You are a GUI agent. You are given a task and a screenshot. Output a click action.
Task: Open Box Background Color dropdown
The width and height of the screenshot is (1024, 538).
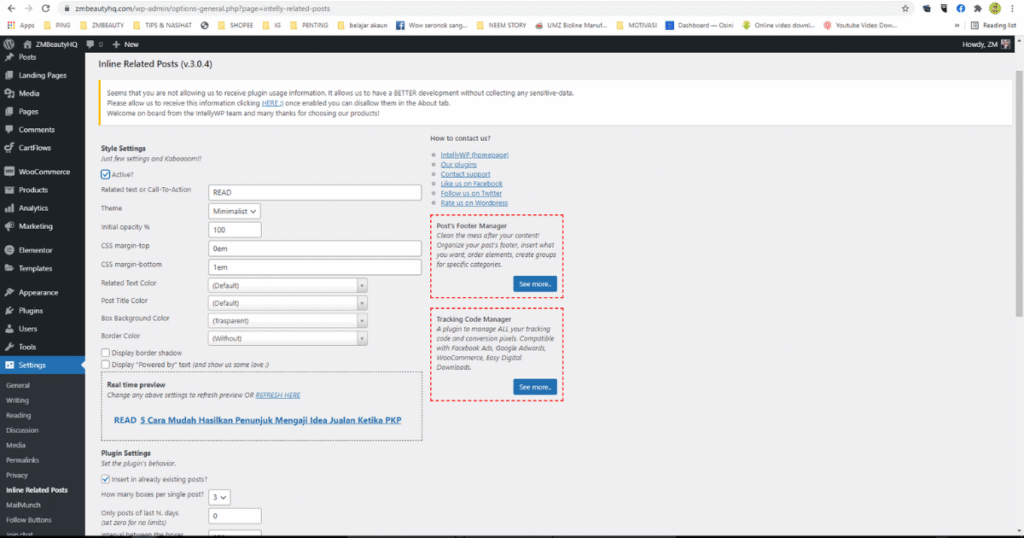pos(288,321)
